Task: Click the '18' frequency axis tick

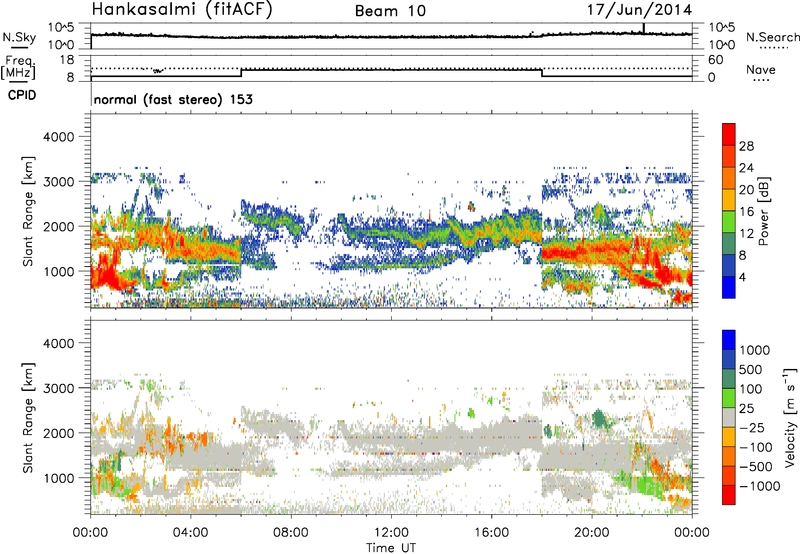Action: [x=67, y=59]
